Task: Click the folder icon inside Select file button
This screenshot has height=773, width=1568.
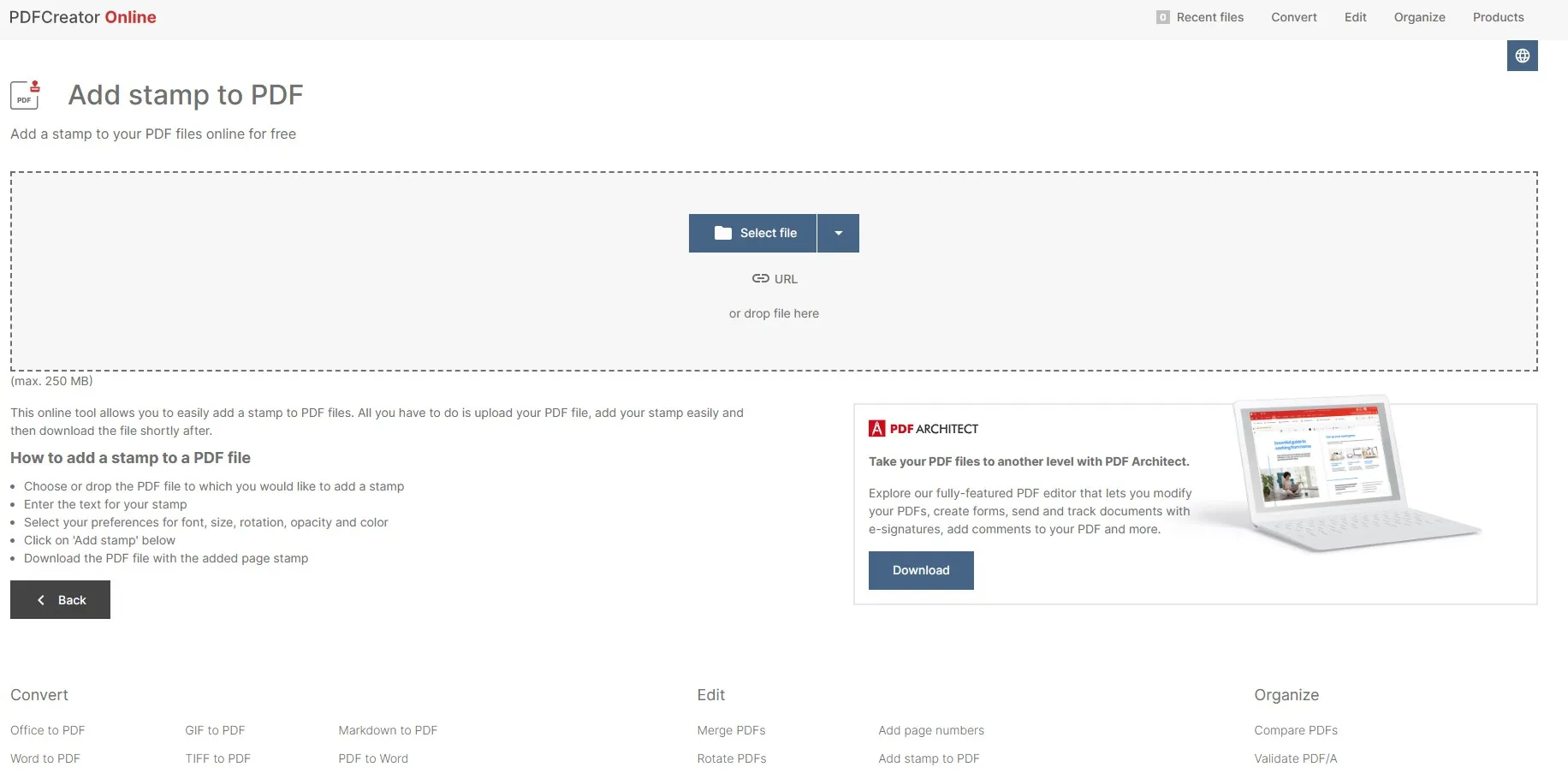Action: [725, 233]
